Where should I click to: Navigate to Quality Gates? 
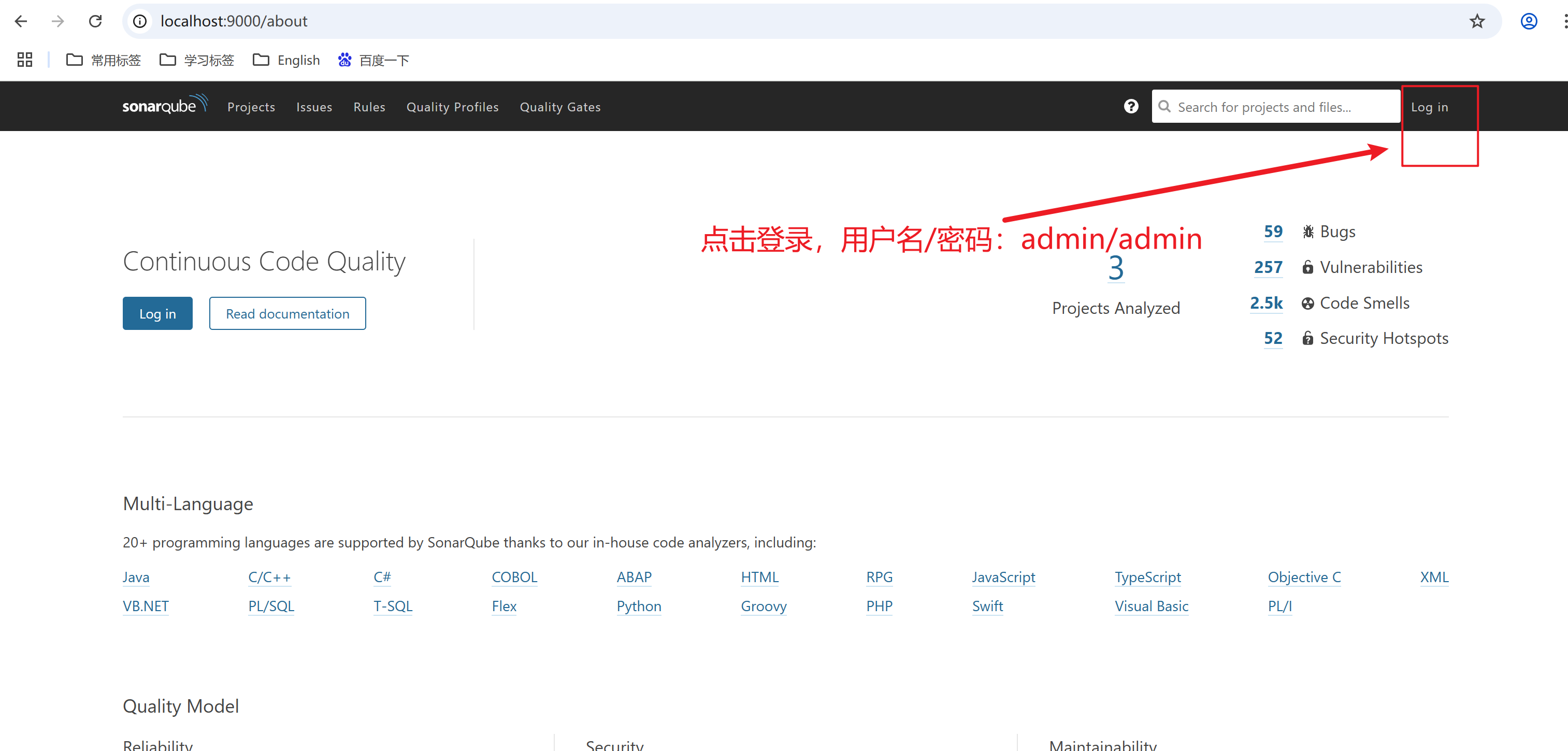click(559, 107)
